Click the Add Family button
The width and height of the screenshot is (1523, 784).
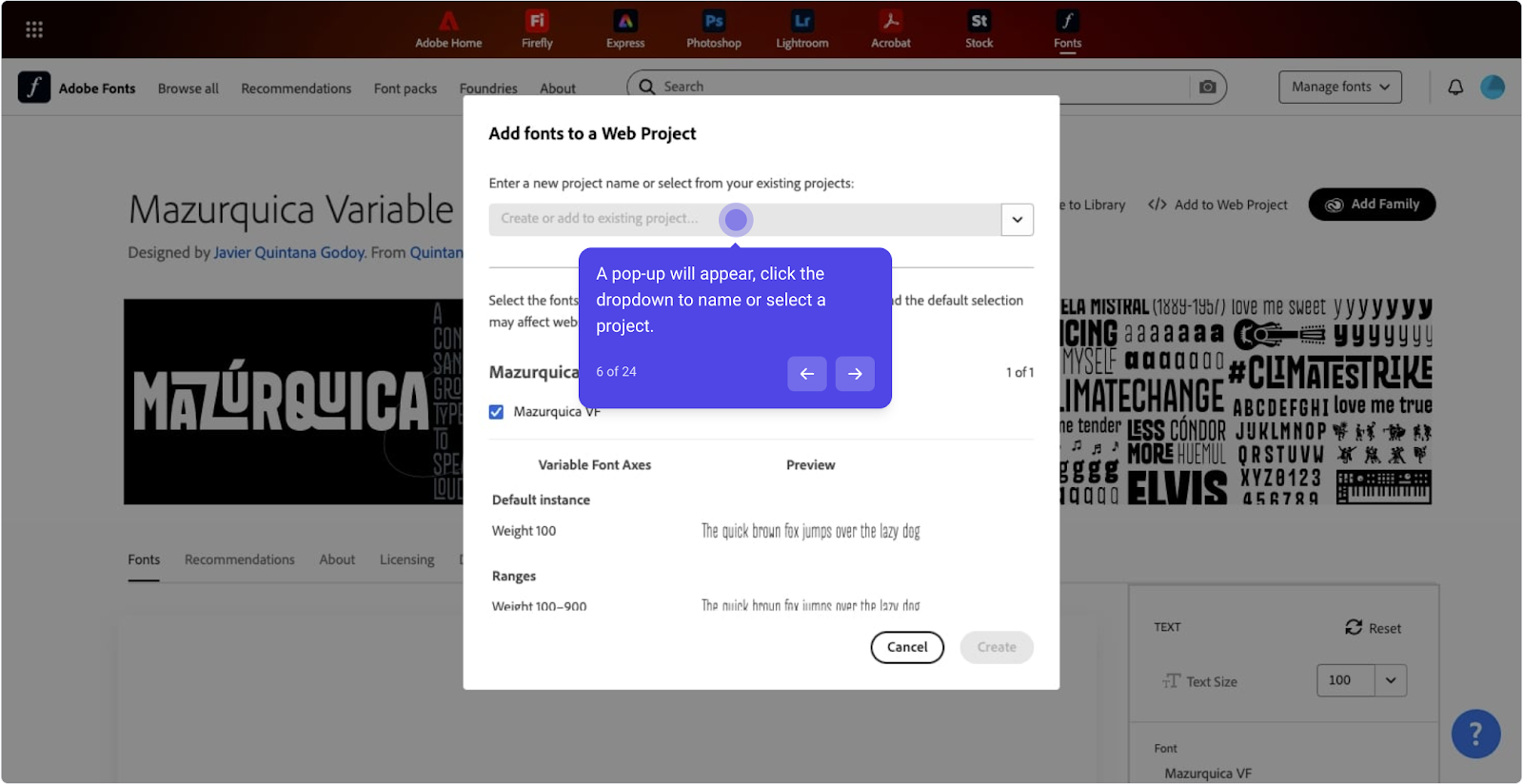[x=1372, y=205]
